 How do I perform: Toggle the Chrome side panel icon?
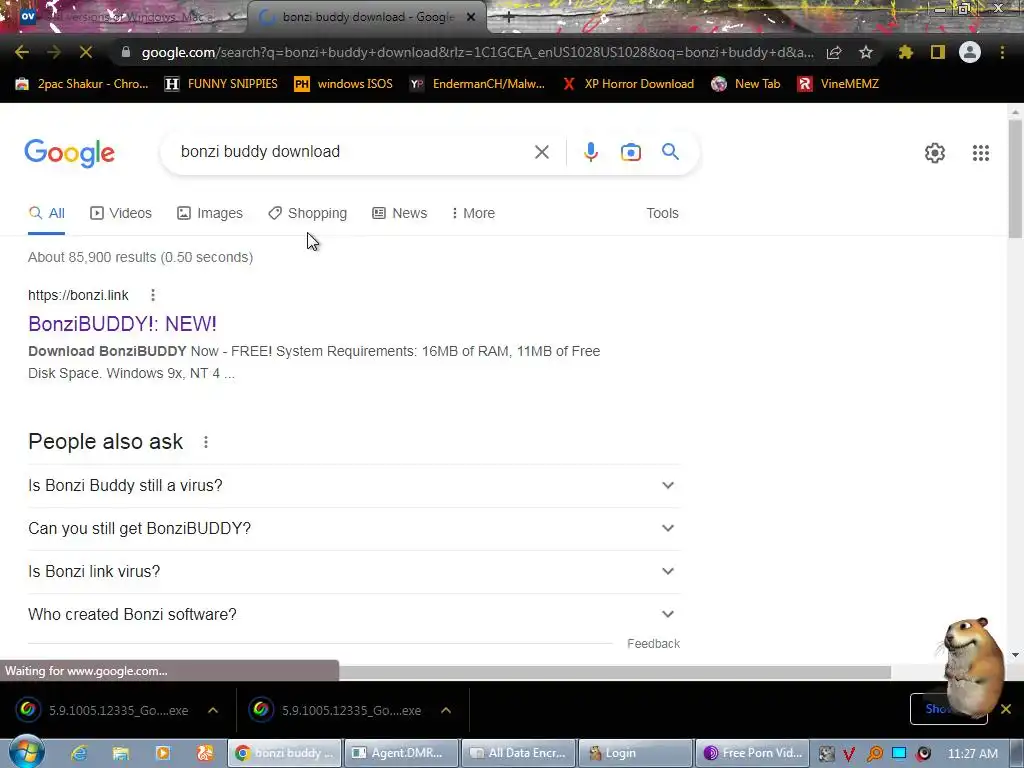(938, 52)
